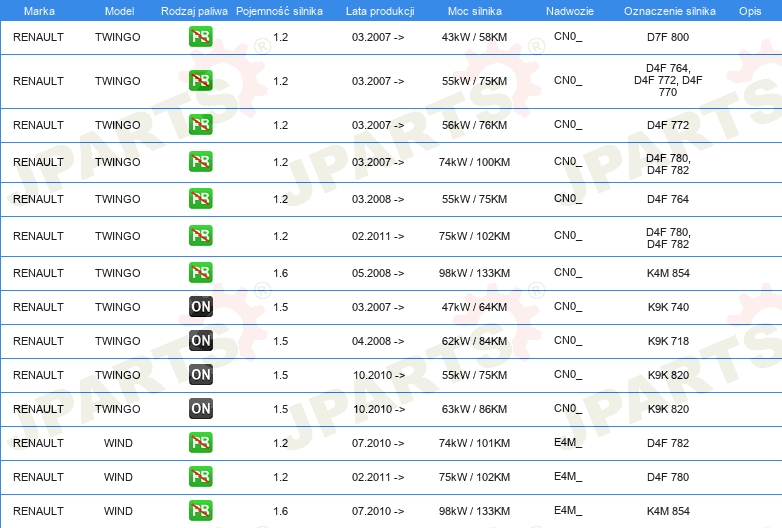Click the 05.2008 -> production date cell

pos(378,273)
